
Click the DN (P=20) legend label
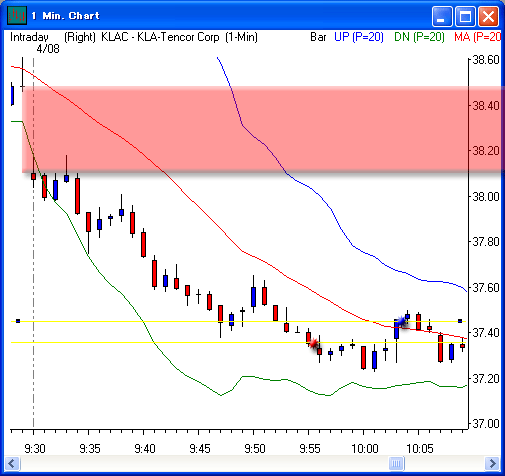pyautogui.click(x=419, y=37)
